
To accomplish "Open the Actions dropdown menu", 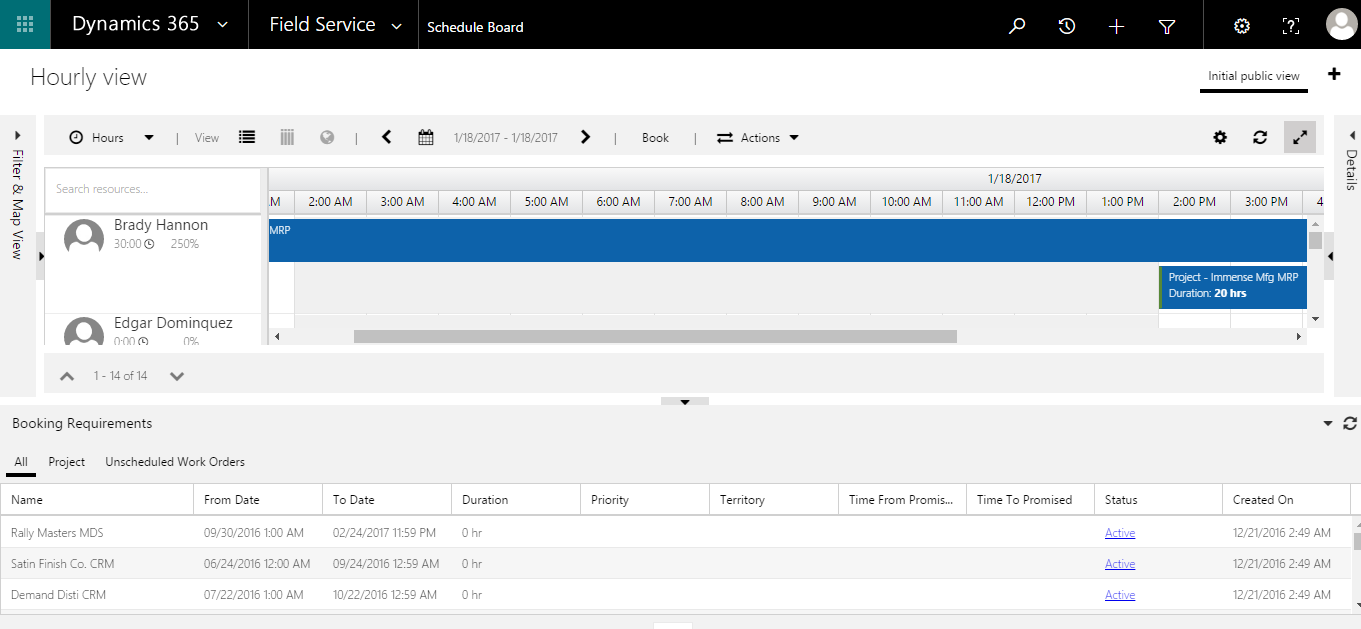I will click(x=758, y=138).
